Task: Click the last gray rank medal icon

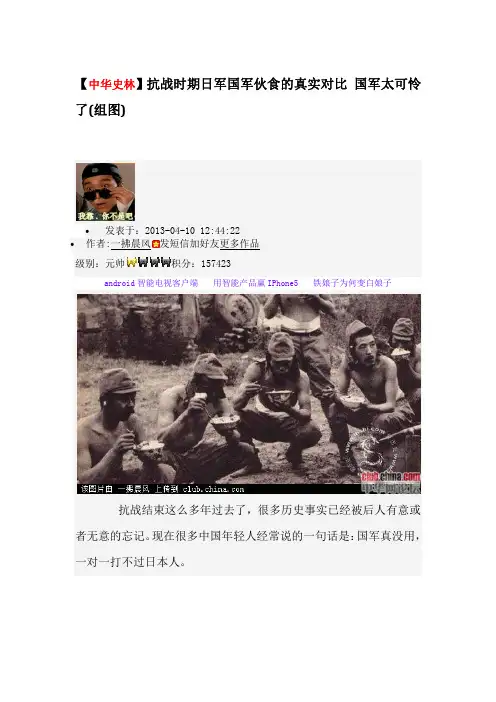Action: 167,262
